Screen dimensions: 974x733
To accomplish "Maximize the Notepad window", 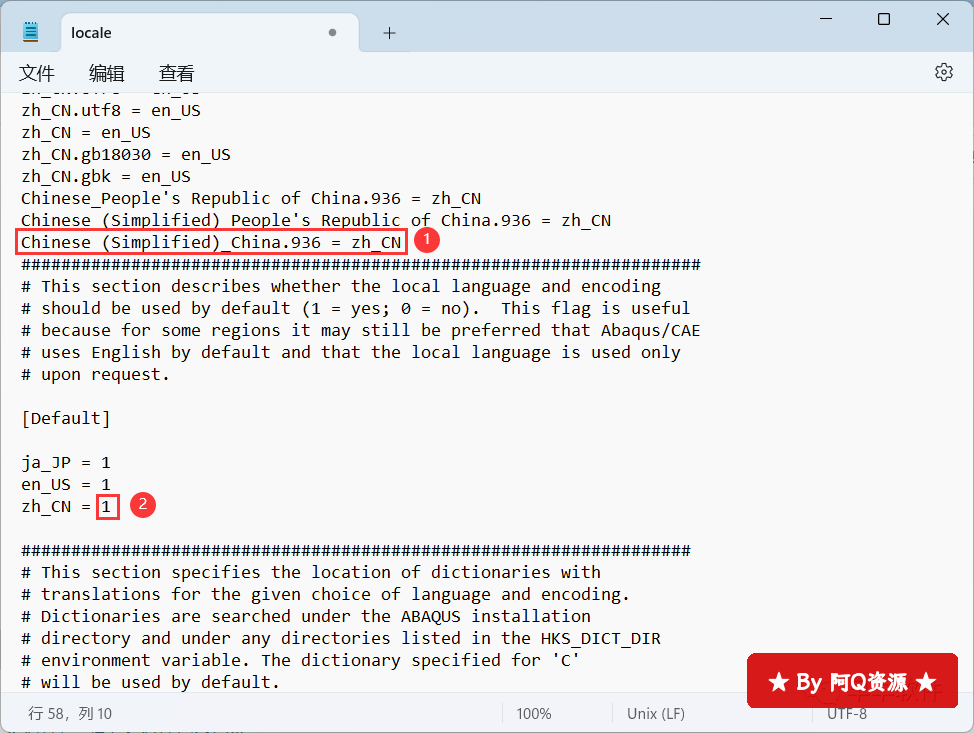I will pyautogui.click(x=884, y=19).
